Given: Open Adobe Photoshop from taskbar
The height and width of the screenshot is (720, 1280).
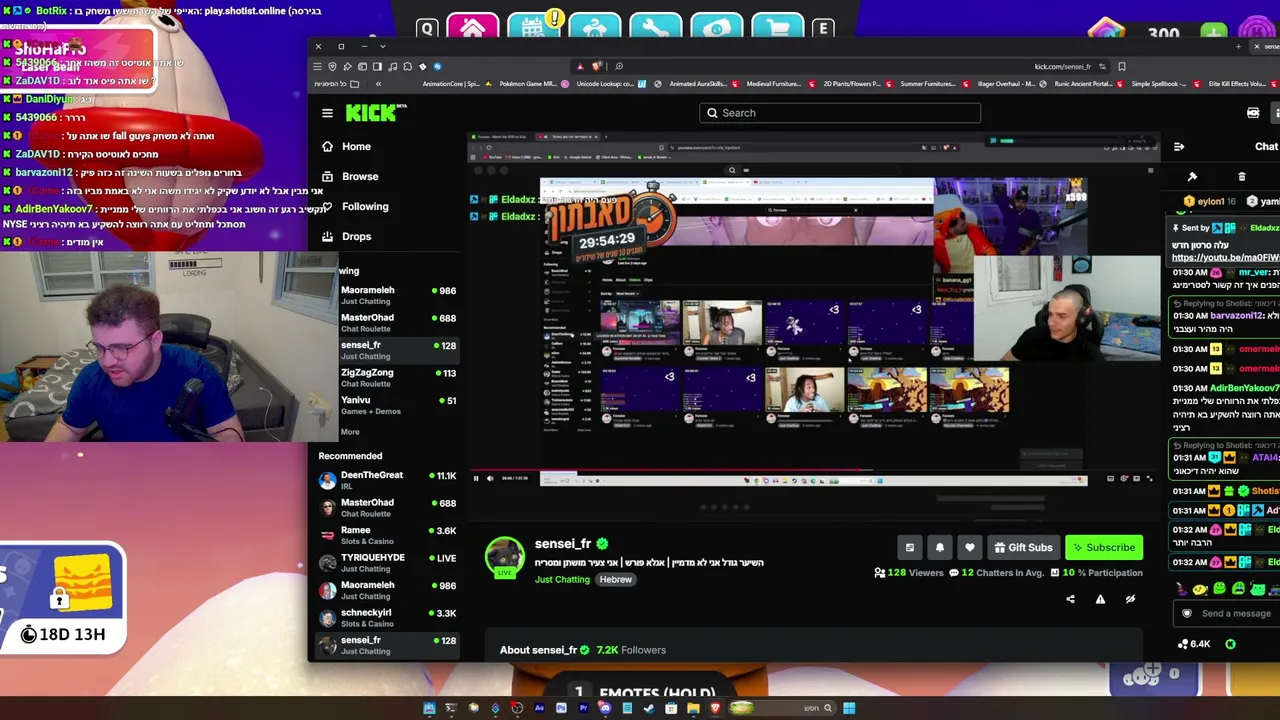Looking at the screenshot, I should (561, 708).
